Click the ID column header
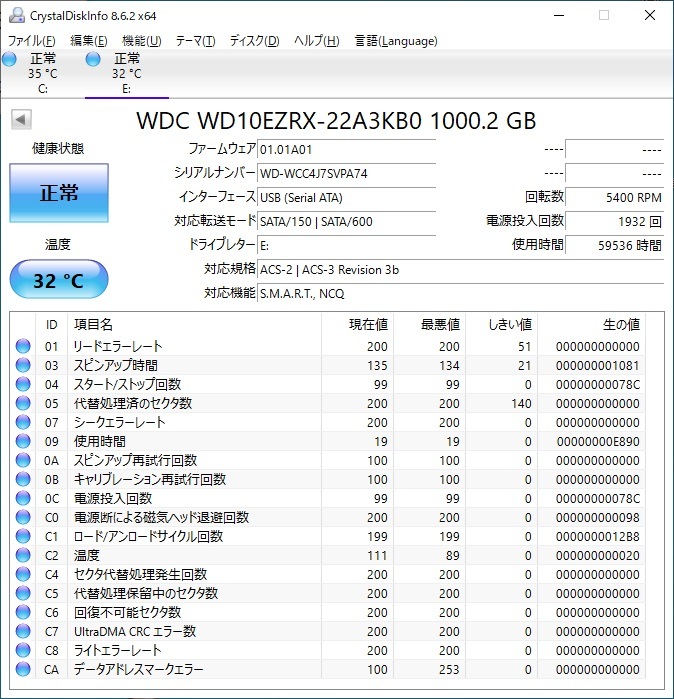 coord(51,325)
